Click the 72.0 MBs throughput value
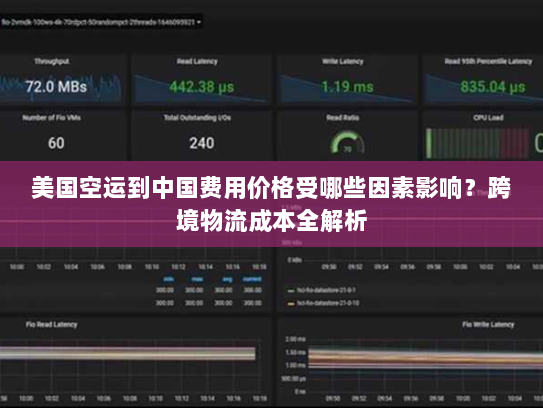543x408 pixels. (56, 87)
